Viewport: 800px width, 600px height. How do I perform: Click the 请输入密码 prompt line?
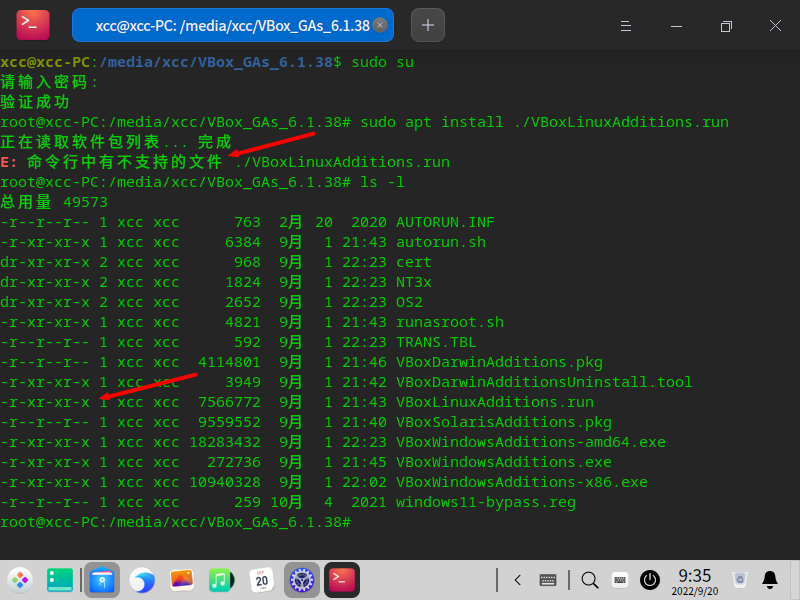[x=49, y=82]
